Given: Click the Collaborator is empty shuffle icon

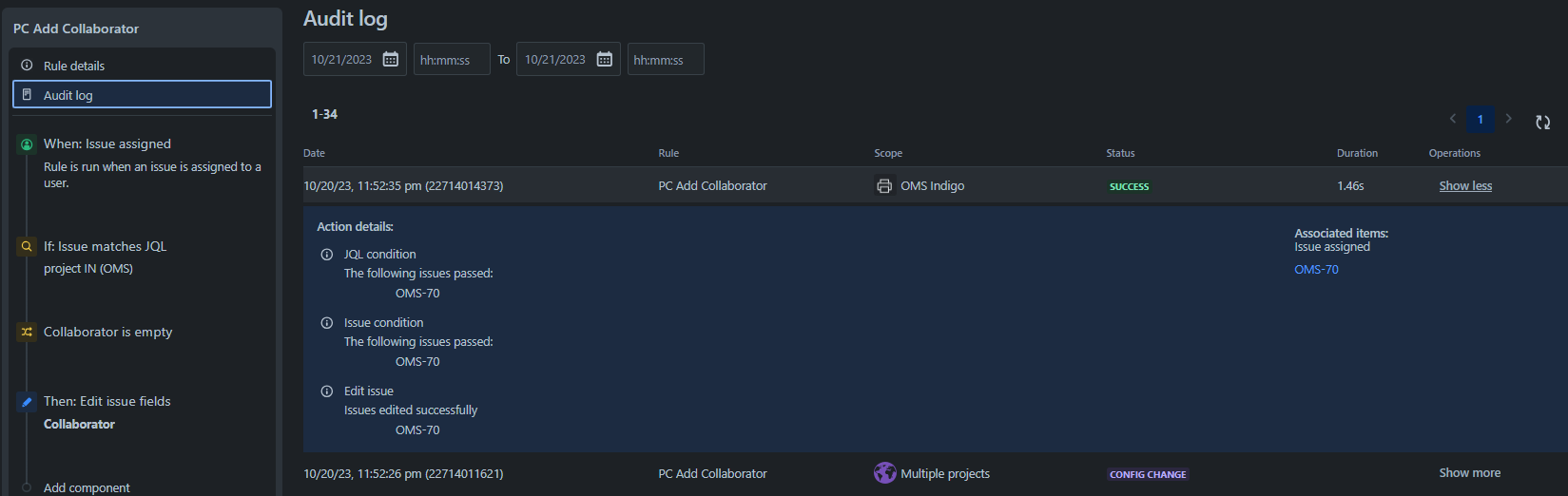Looking at the screenshot, I should (27, 333).
